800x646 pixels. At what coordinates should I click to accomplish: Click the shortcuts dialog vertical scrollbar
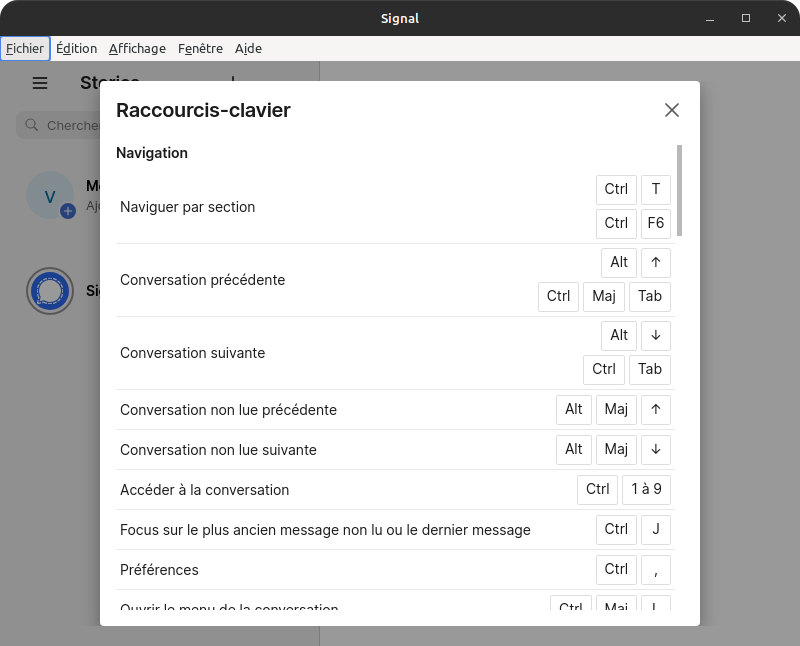[679, 190]
